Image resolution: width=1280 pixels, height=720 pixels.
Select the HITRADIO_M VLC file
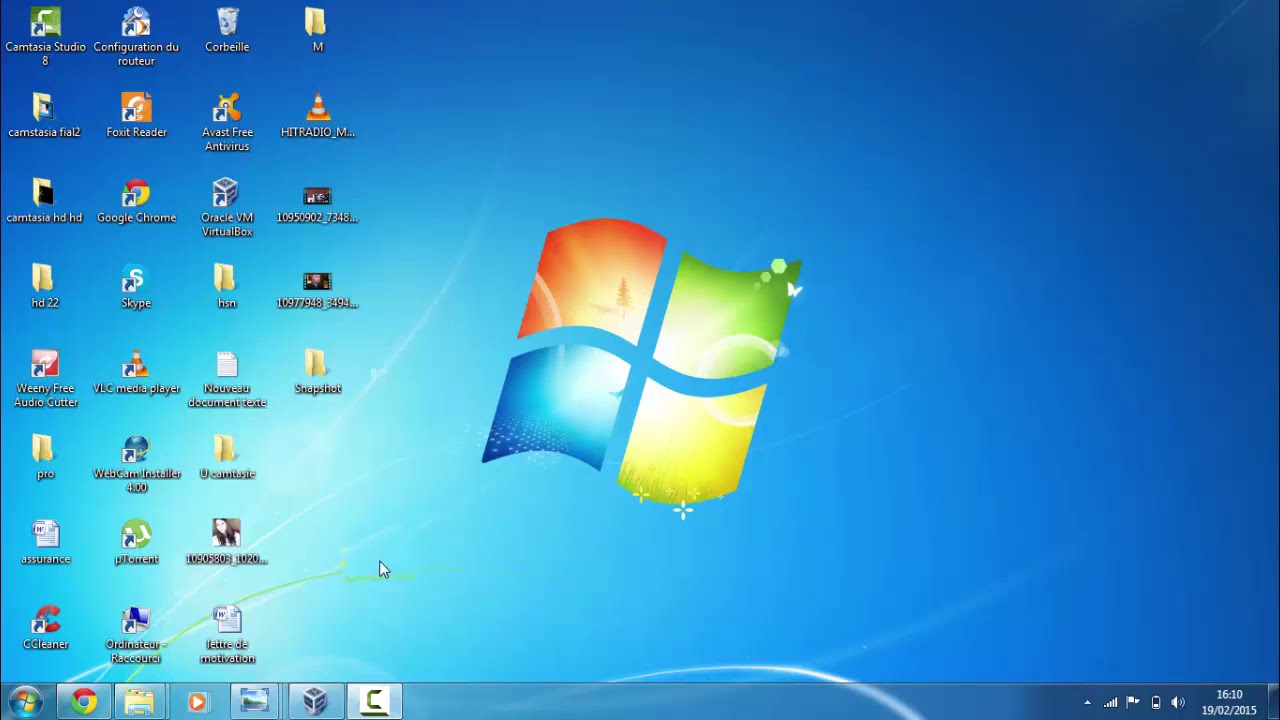tap(317, 115)
